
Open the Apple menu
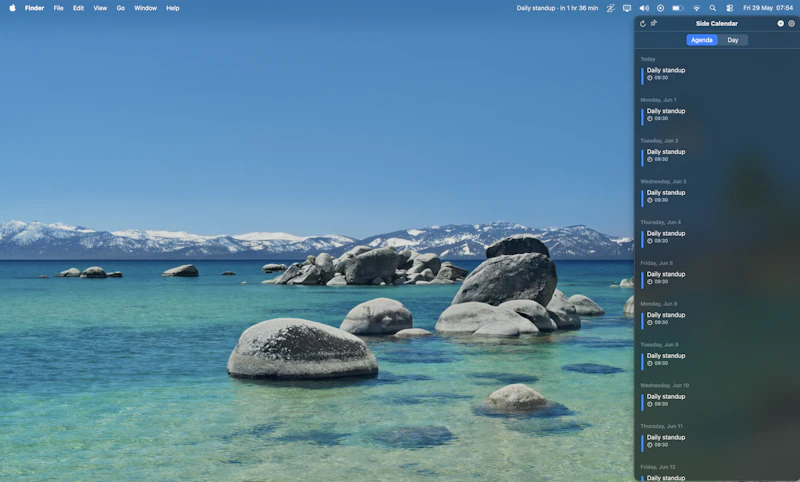click(12, 8)
